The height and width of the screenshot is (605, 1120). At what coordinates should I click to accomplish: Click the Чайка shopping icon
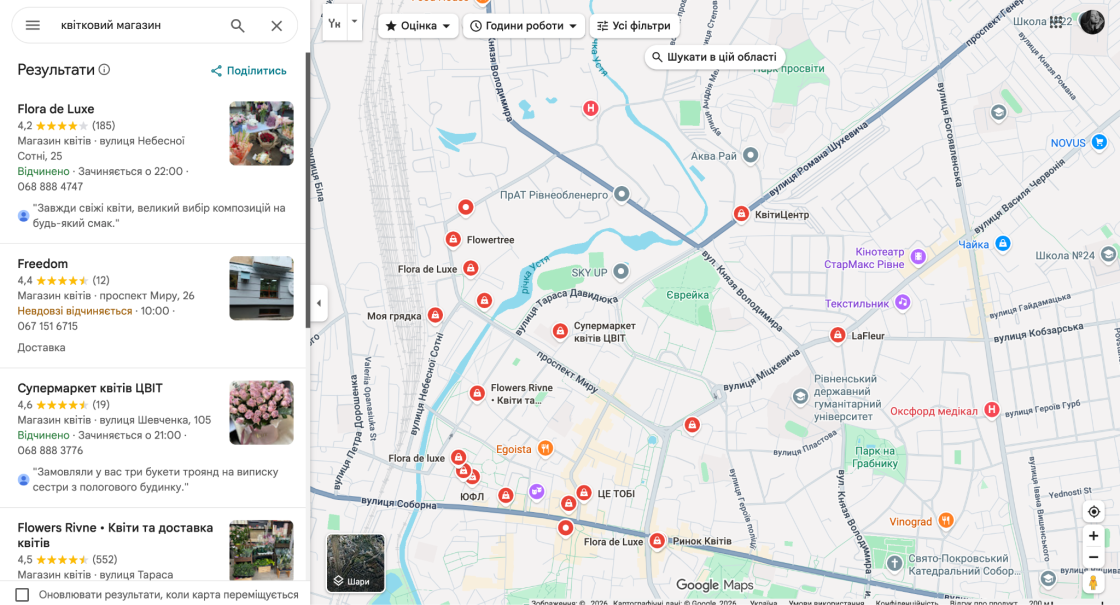click(1003, 244)
